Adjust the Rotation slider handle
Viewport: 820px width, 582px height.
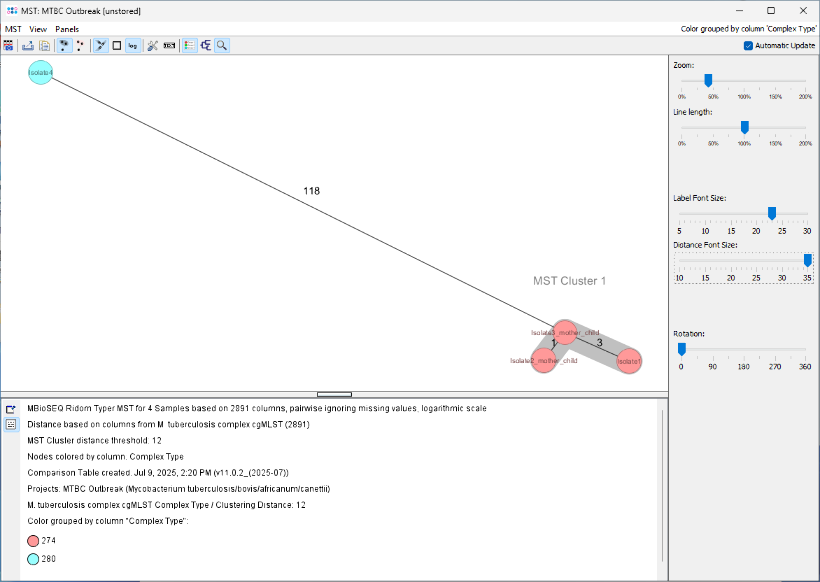683,349
